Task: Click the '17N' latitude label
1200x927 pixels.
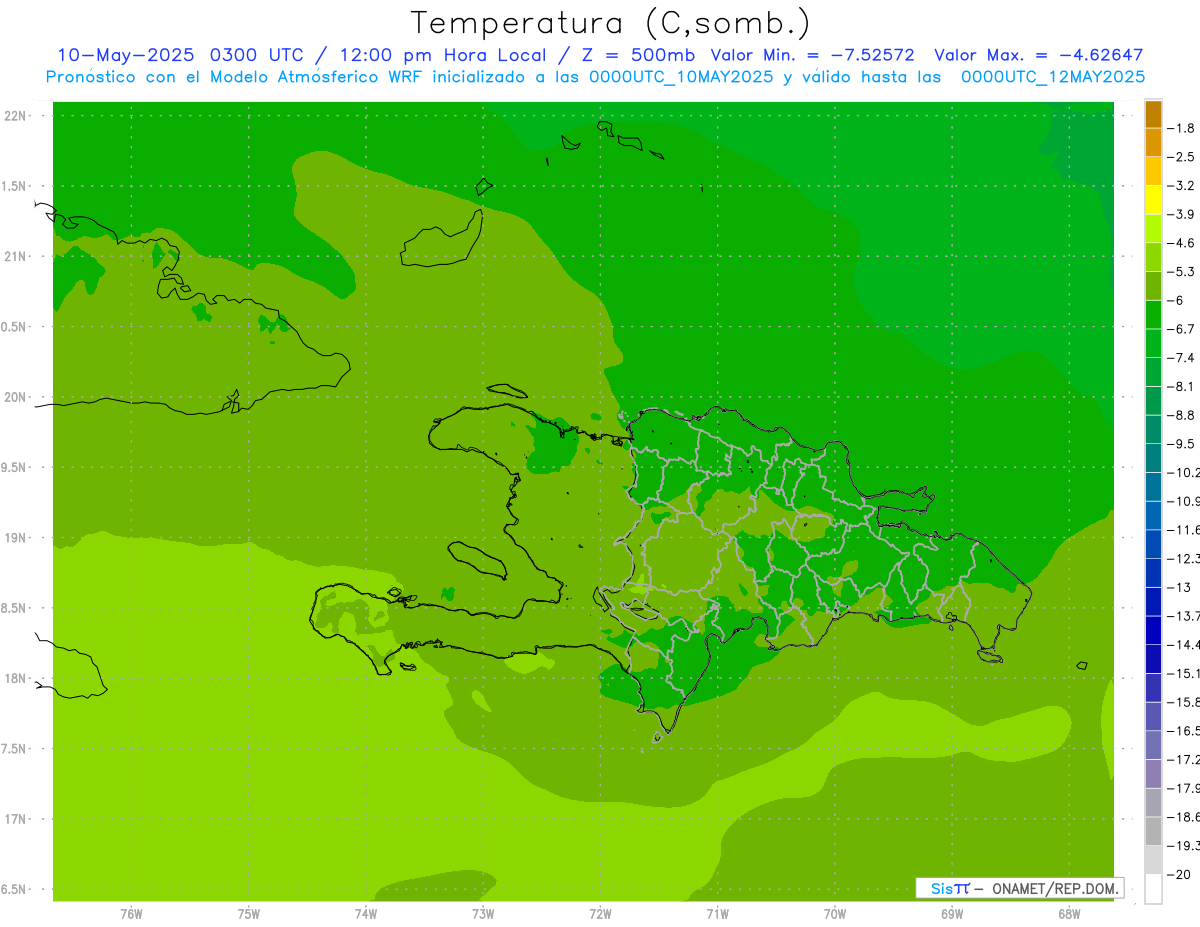Action: click(16, 819)
